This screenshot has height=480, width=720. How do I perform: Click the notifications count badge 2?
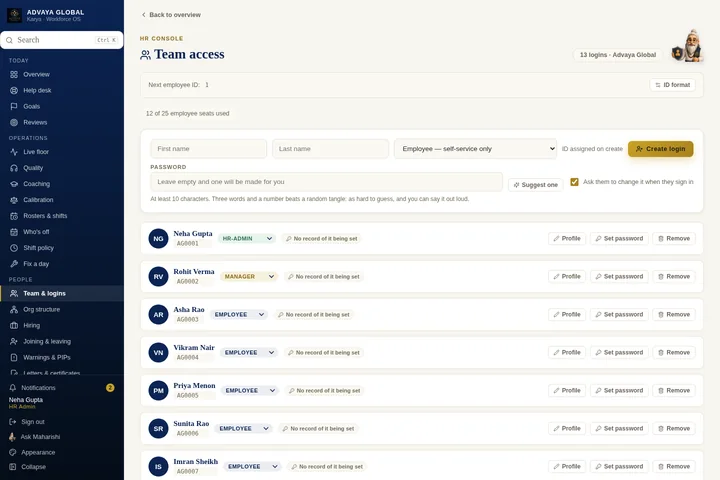coord(110,388)
